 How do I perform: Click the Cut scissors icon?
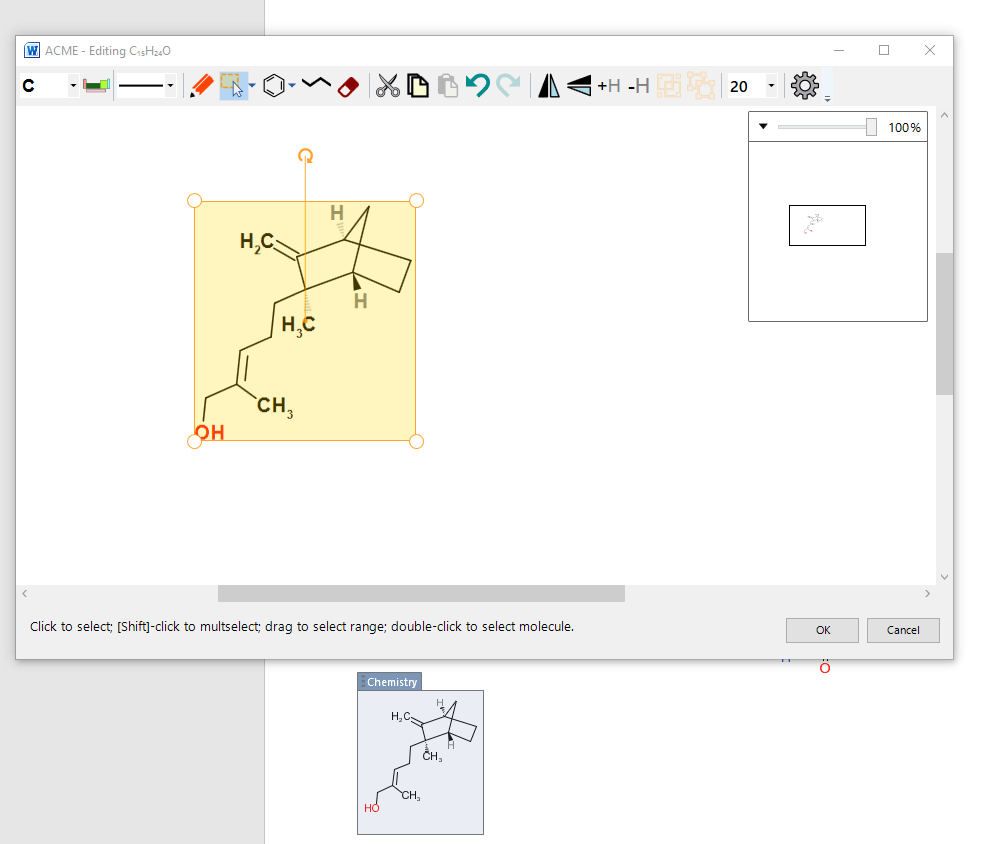tap(387, 86)
